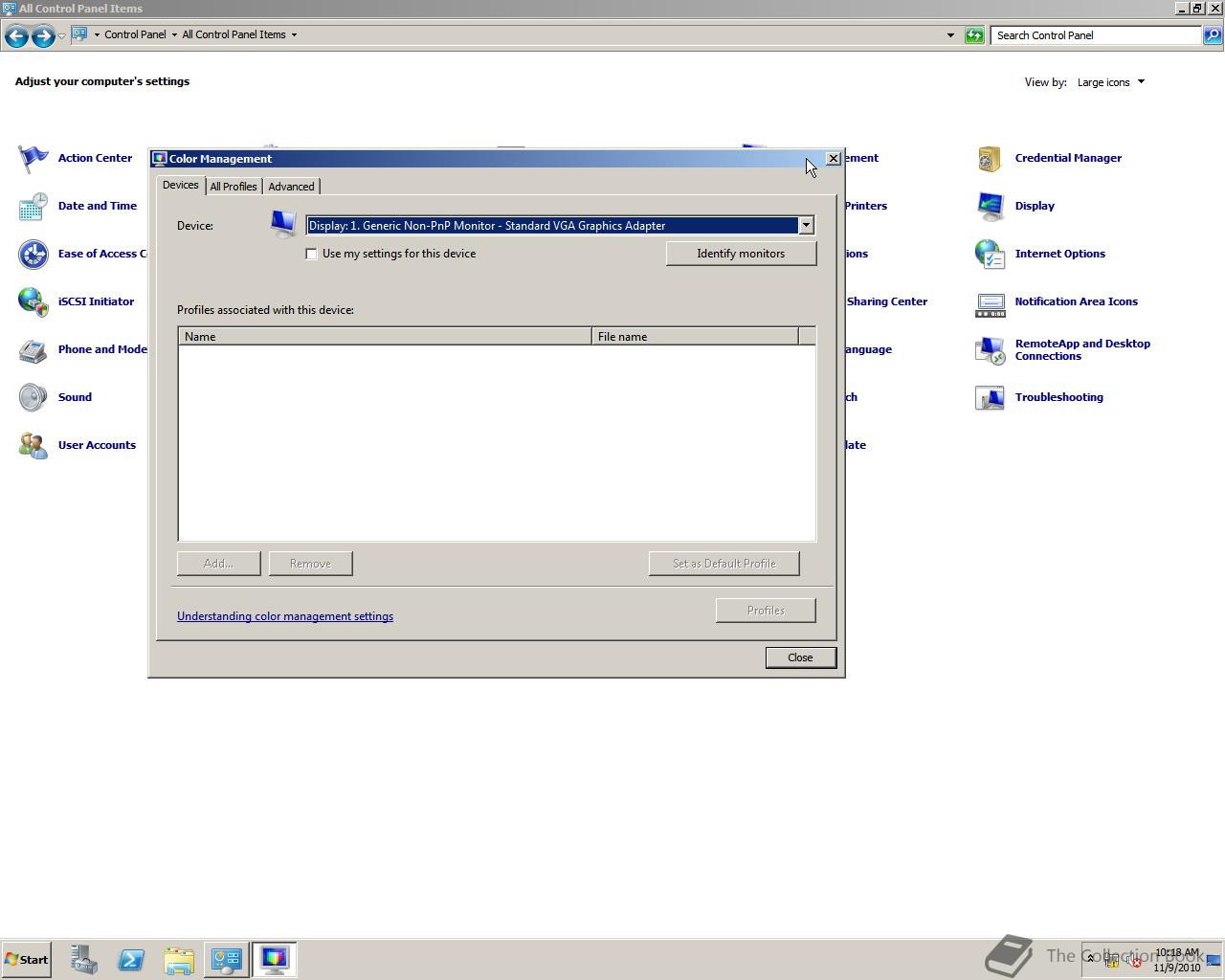Expand the recent pages dropdown arrow
The image size is (1225, 980).
click(61, 35)
